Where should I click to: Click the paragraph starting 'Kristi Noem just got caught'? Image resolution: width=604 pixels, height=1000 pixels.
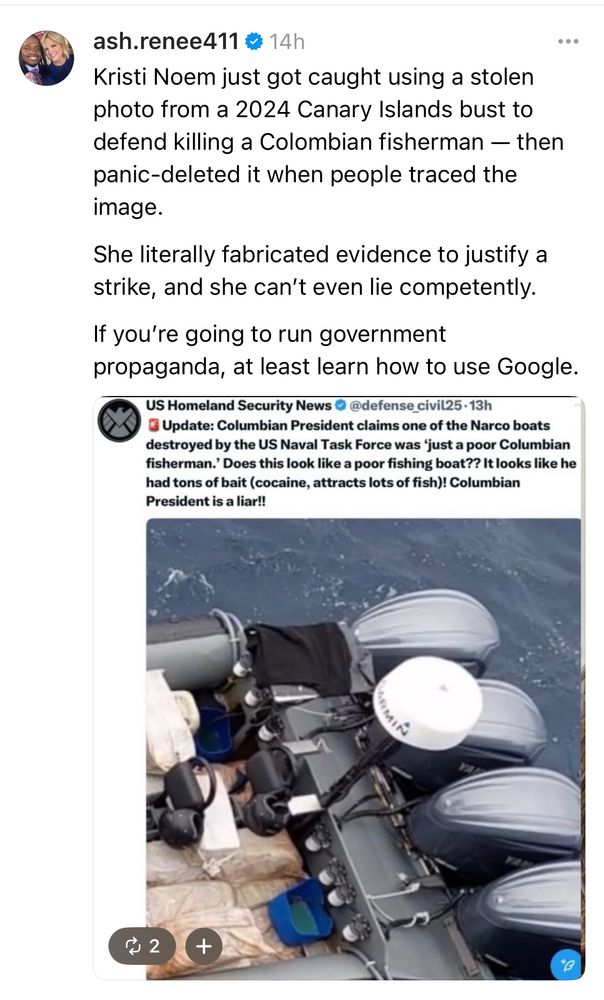[328, 142]
